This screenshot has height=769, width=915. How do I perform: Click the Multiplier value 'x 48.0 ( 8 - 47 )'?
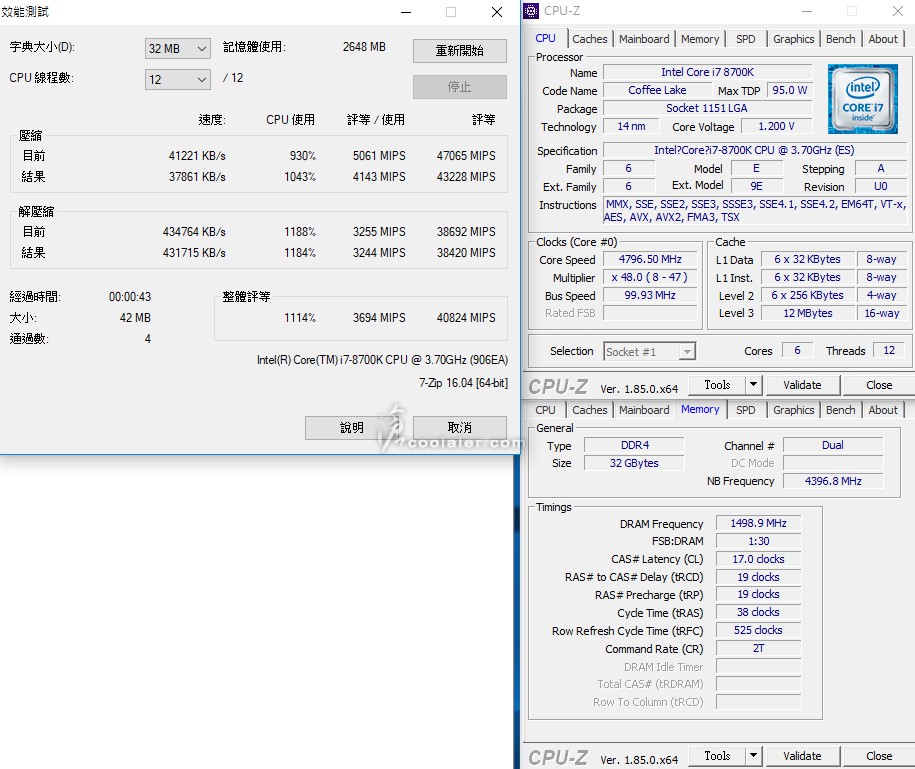point(650,278)
